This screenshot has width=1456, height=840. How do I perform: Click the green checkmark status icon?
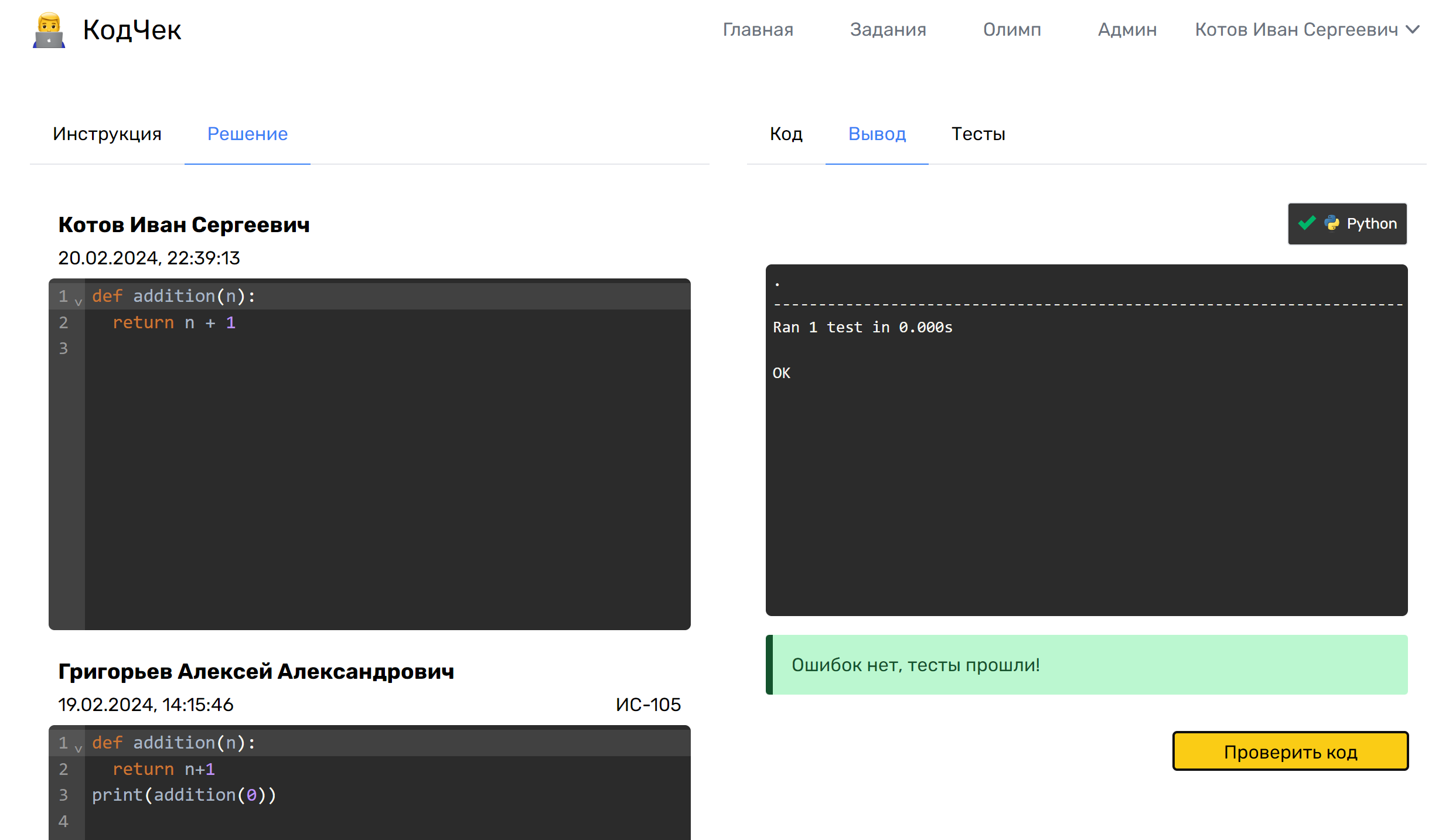(x=1307, y=223)
